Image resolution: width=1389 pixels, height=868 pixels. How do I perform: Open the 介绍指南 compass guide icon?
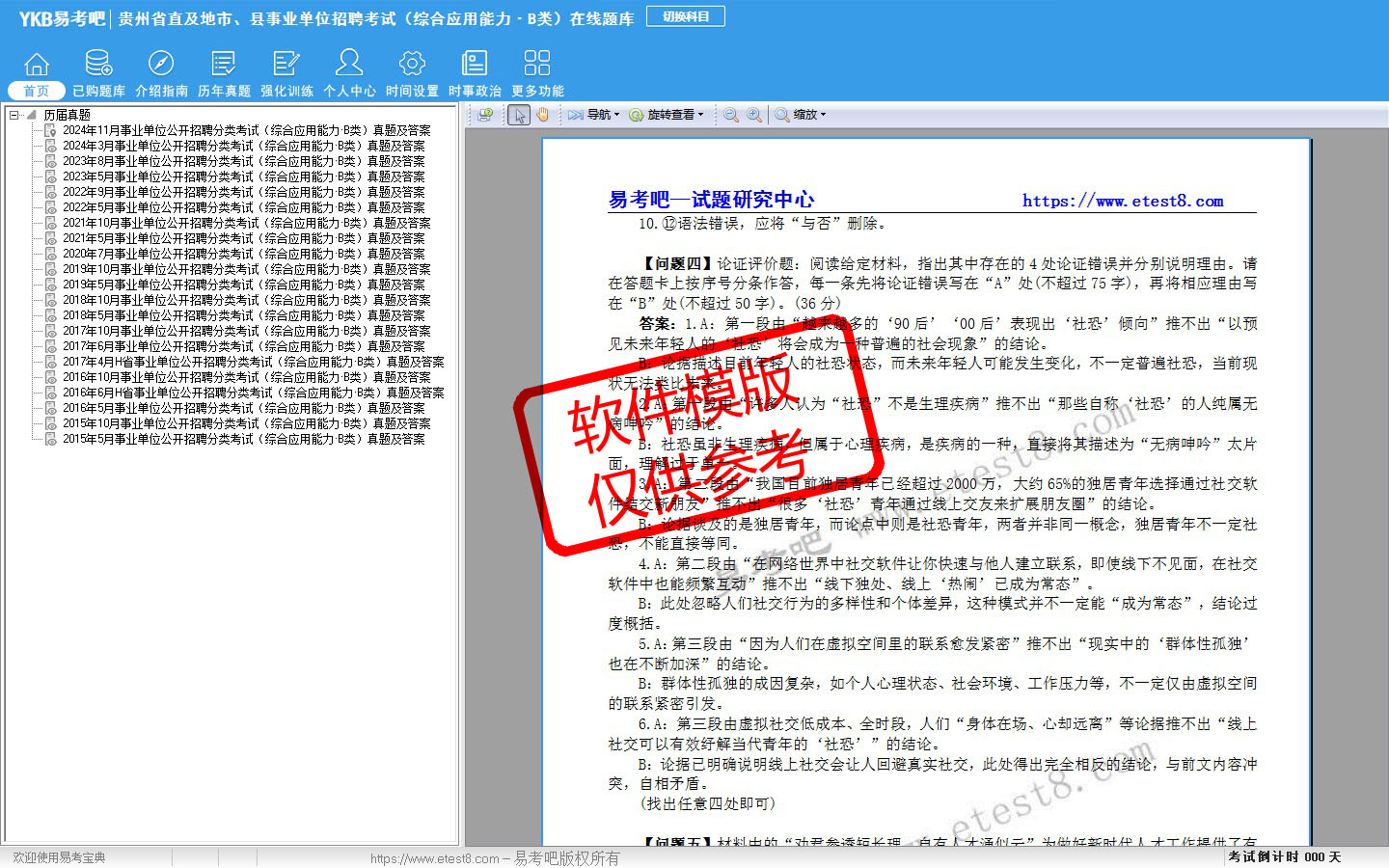161,72
